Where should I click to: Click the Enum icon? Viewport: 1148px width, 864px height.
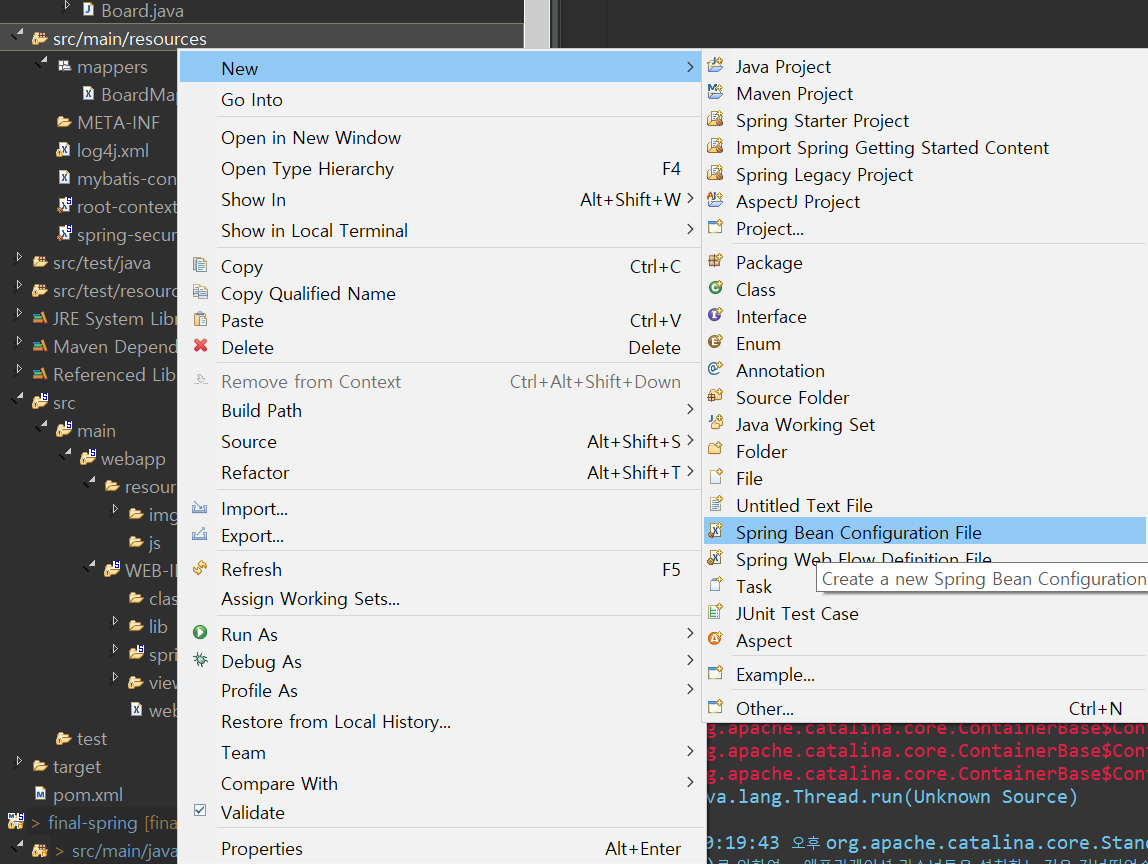click(715, 343)
